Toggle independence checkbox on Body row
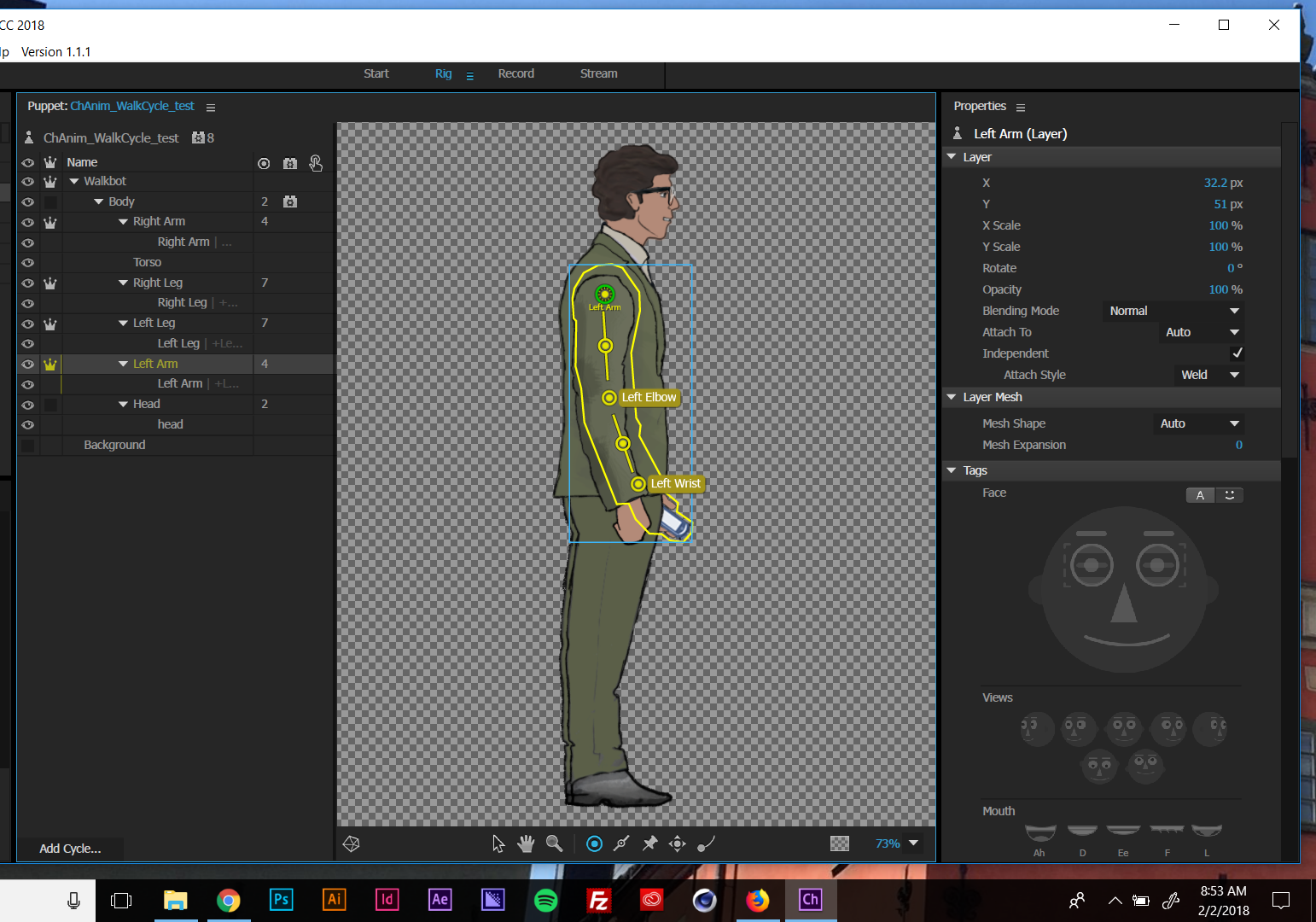This screenshot has width=1316, height=922. pos(50,202)
